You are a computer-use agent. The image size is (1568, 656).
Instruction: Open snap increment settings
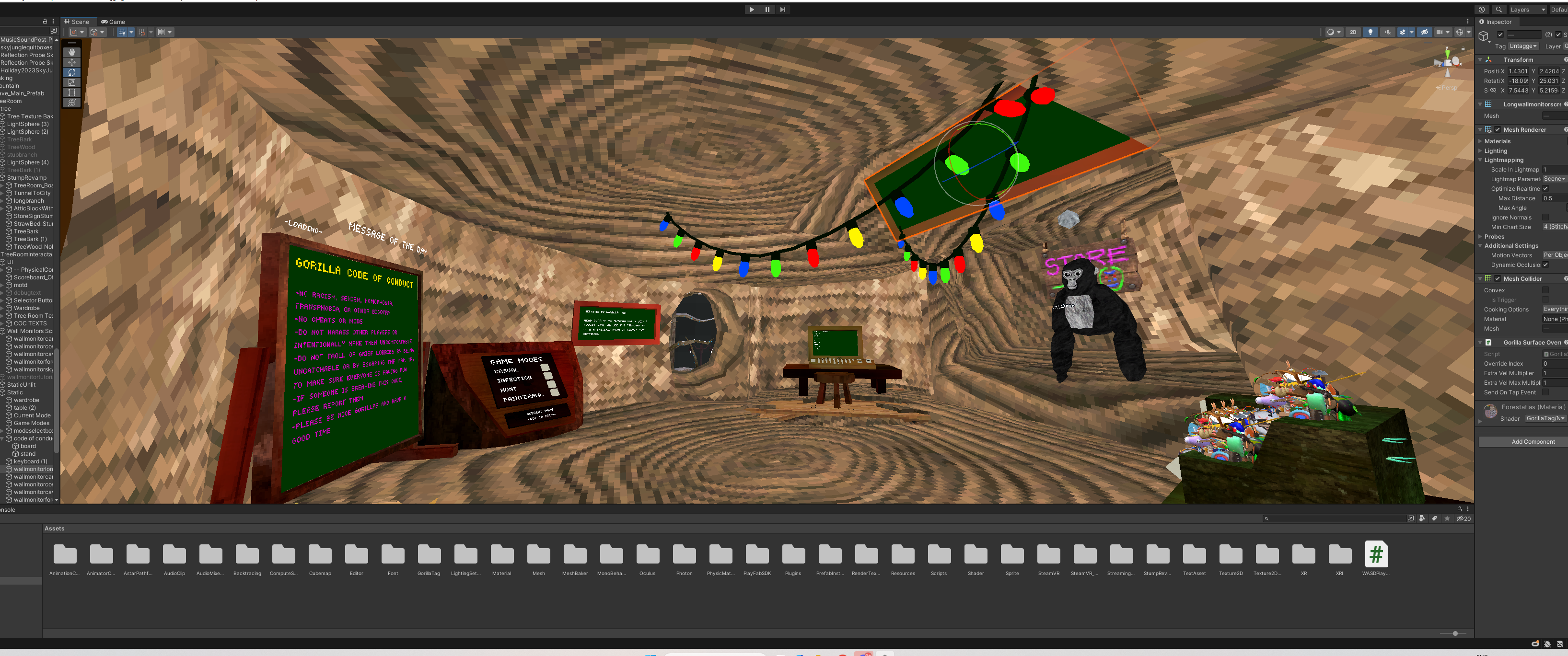coord(165,32)
